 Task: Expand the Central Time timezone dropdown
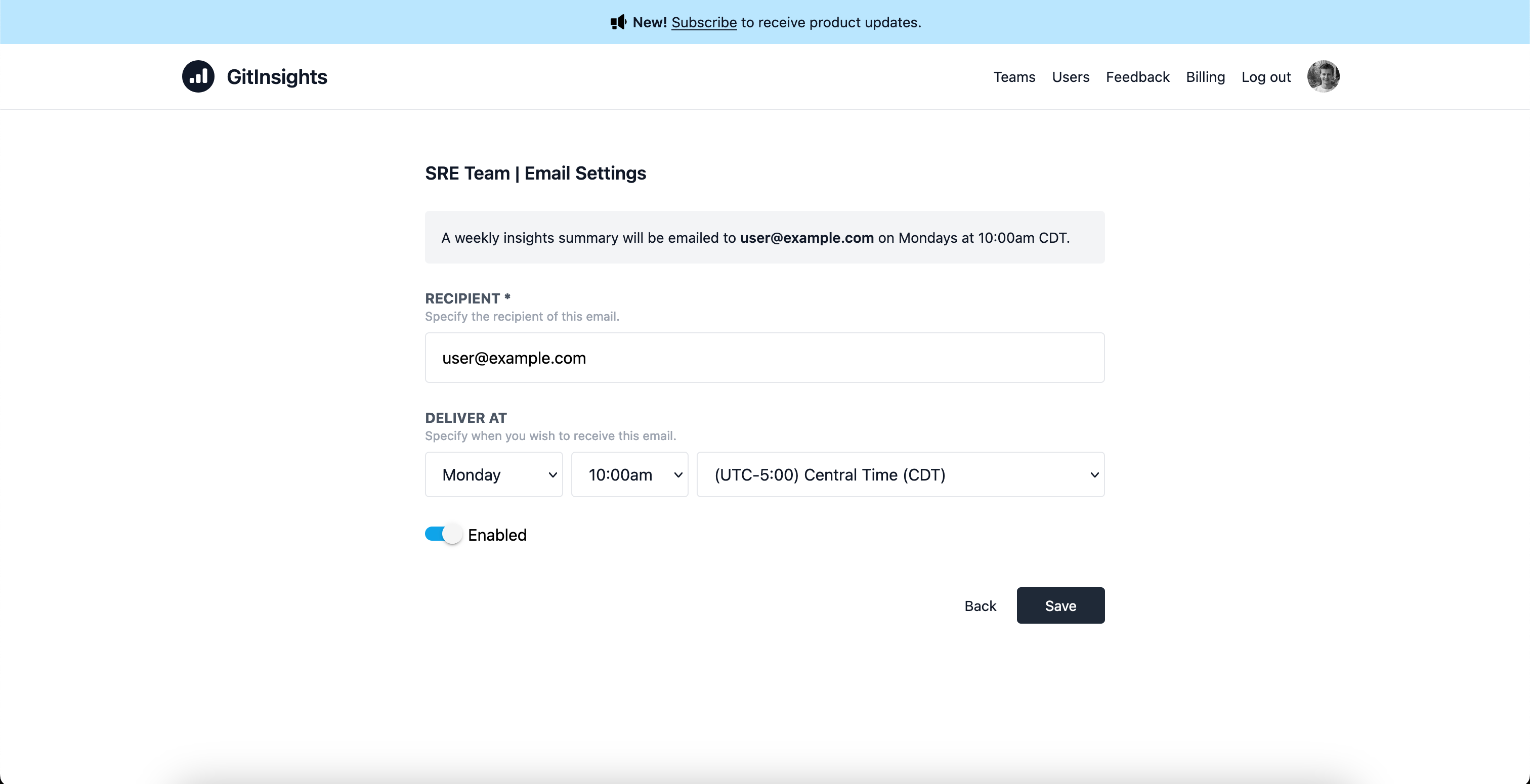point(901,474)
